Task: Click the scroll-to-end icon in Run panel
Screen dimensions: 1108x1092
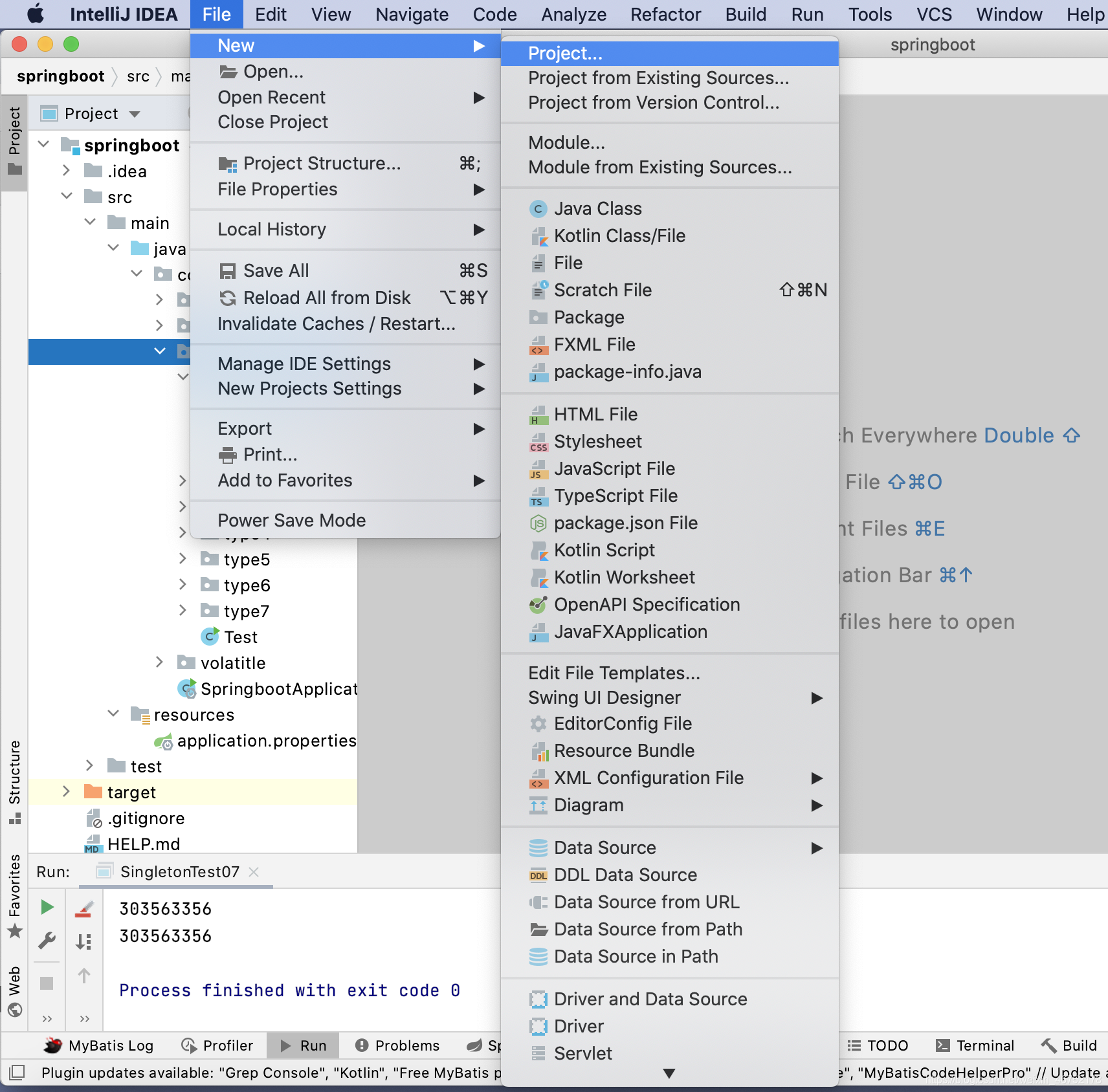Action: [84, 941]
